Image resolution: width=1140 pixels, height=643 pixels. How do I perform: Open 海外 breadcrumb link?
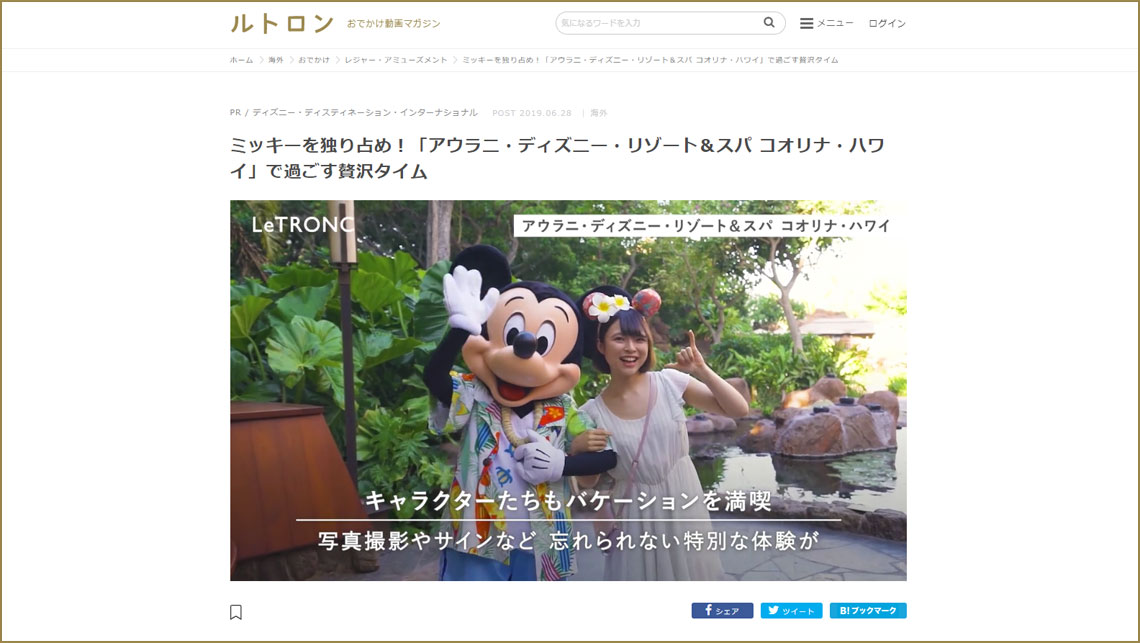click(276, 60)
